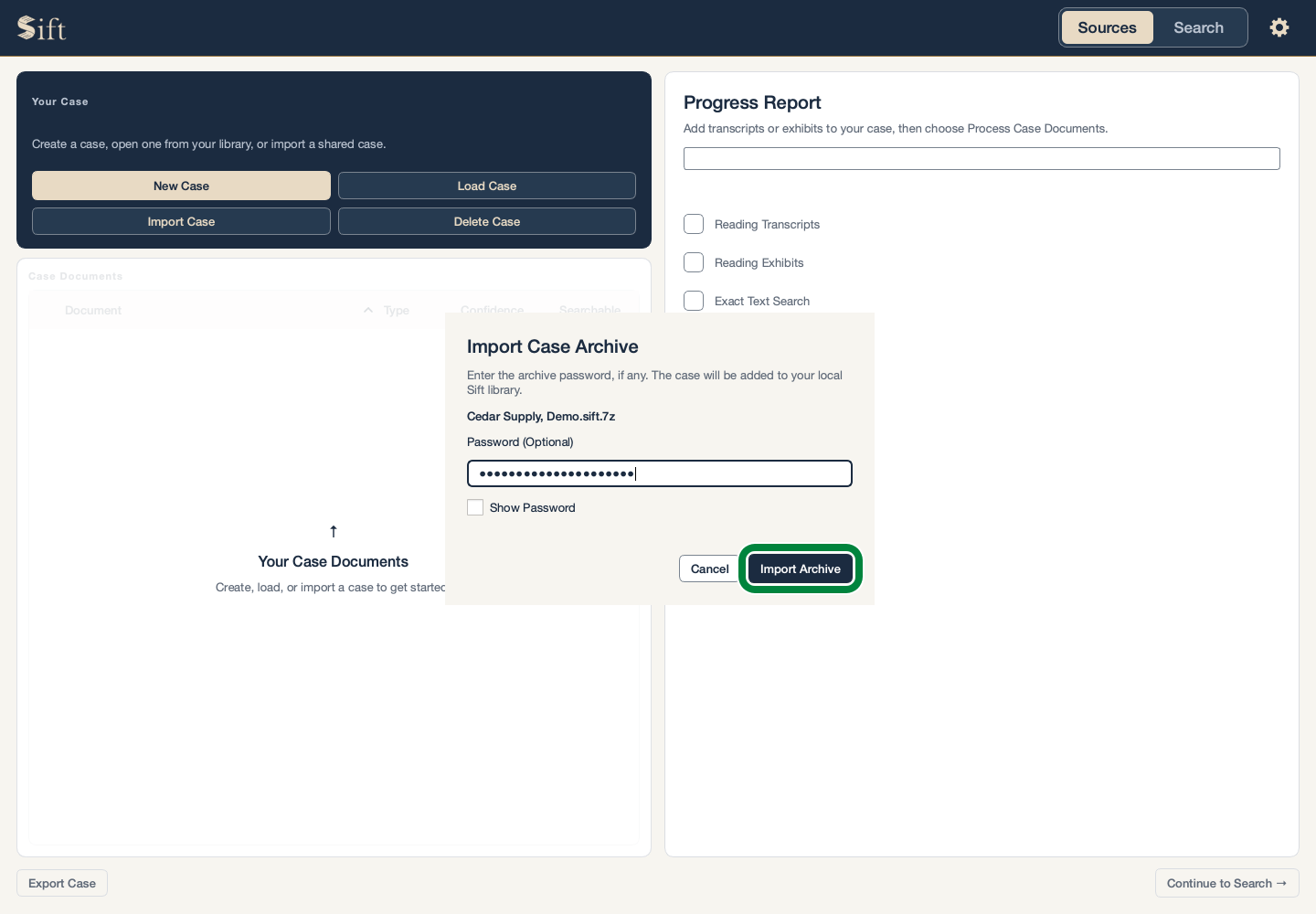Select the Sources tab
1316x914 pixels.
1107,27
